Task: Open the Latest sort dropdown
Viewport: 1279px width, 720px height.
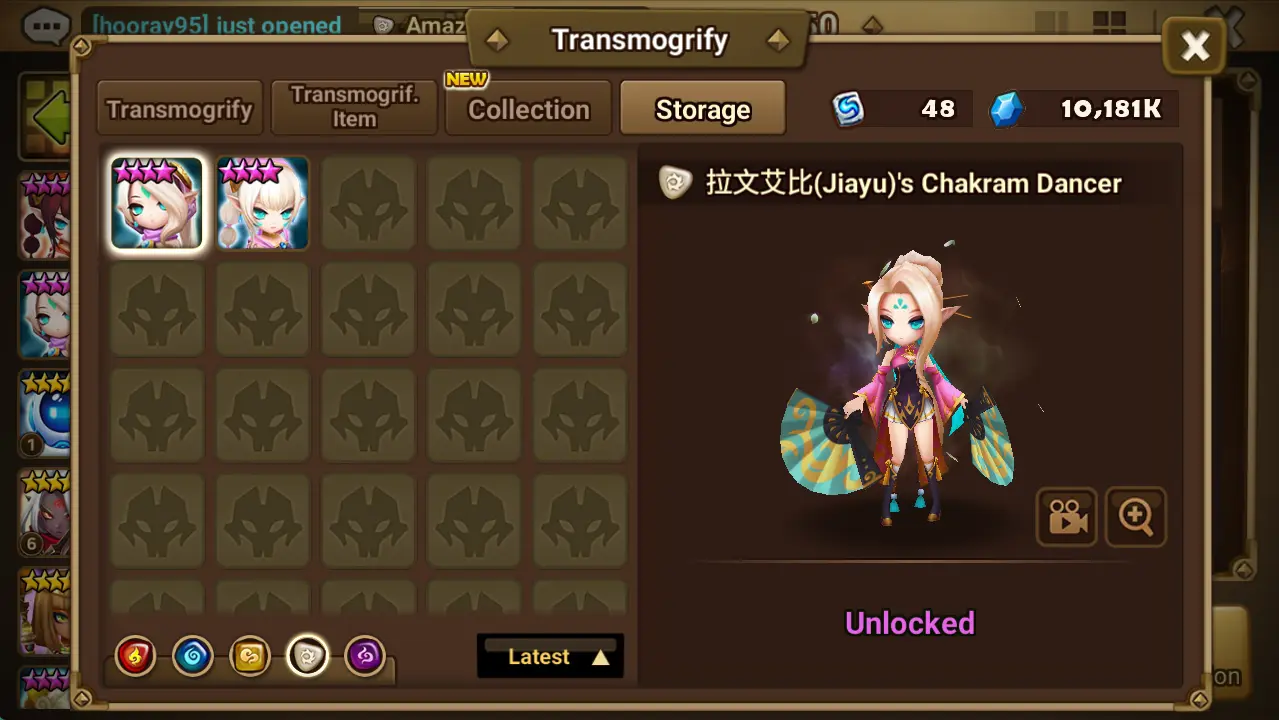Action: [x=550, y=656]
